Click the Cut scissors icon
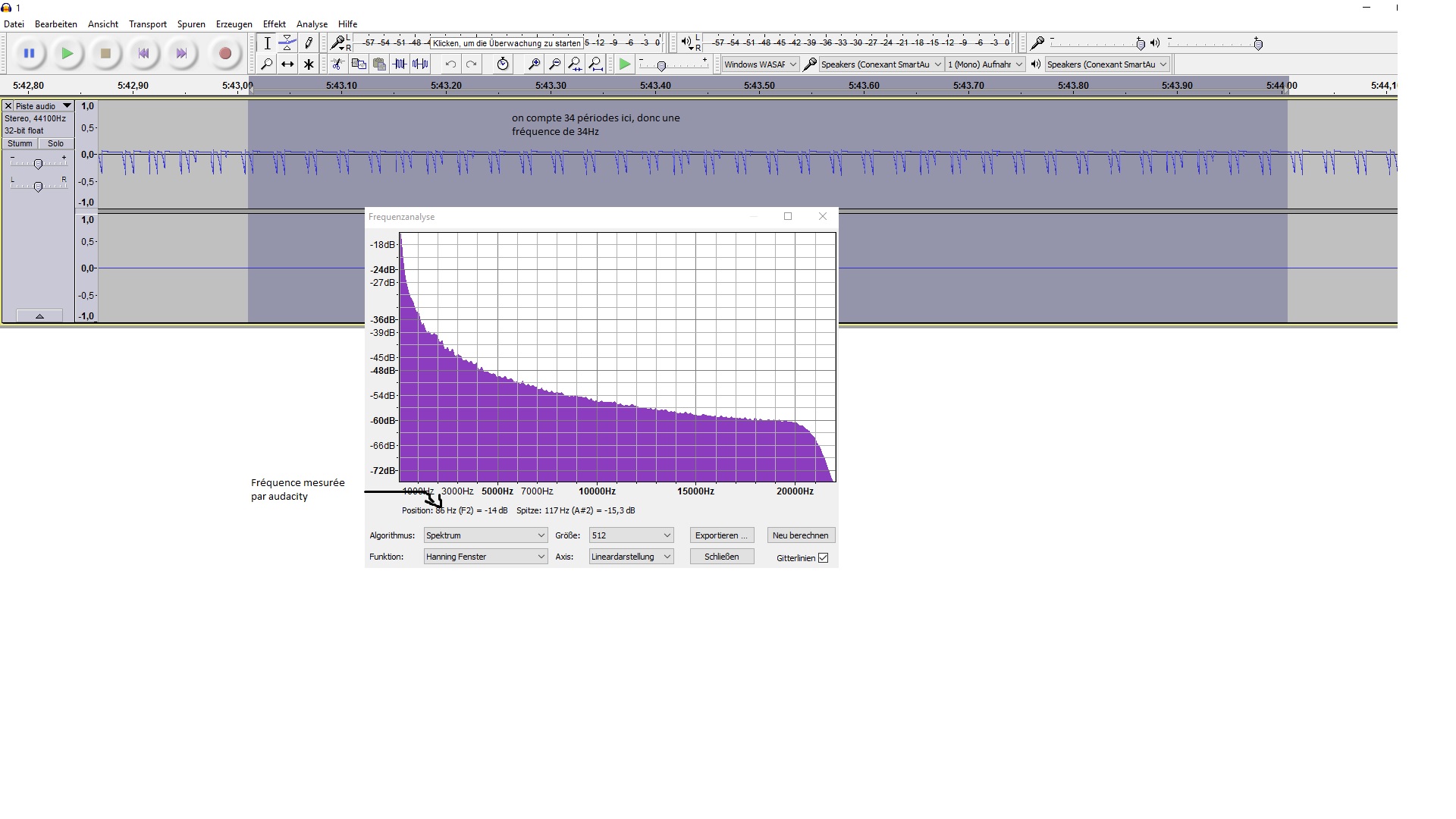Screen dimensions: 1456x819 pyautogui.click(x=338, y=64)
